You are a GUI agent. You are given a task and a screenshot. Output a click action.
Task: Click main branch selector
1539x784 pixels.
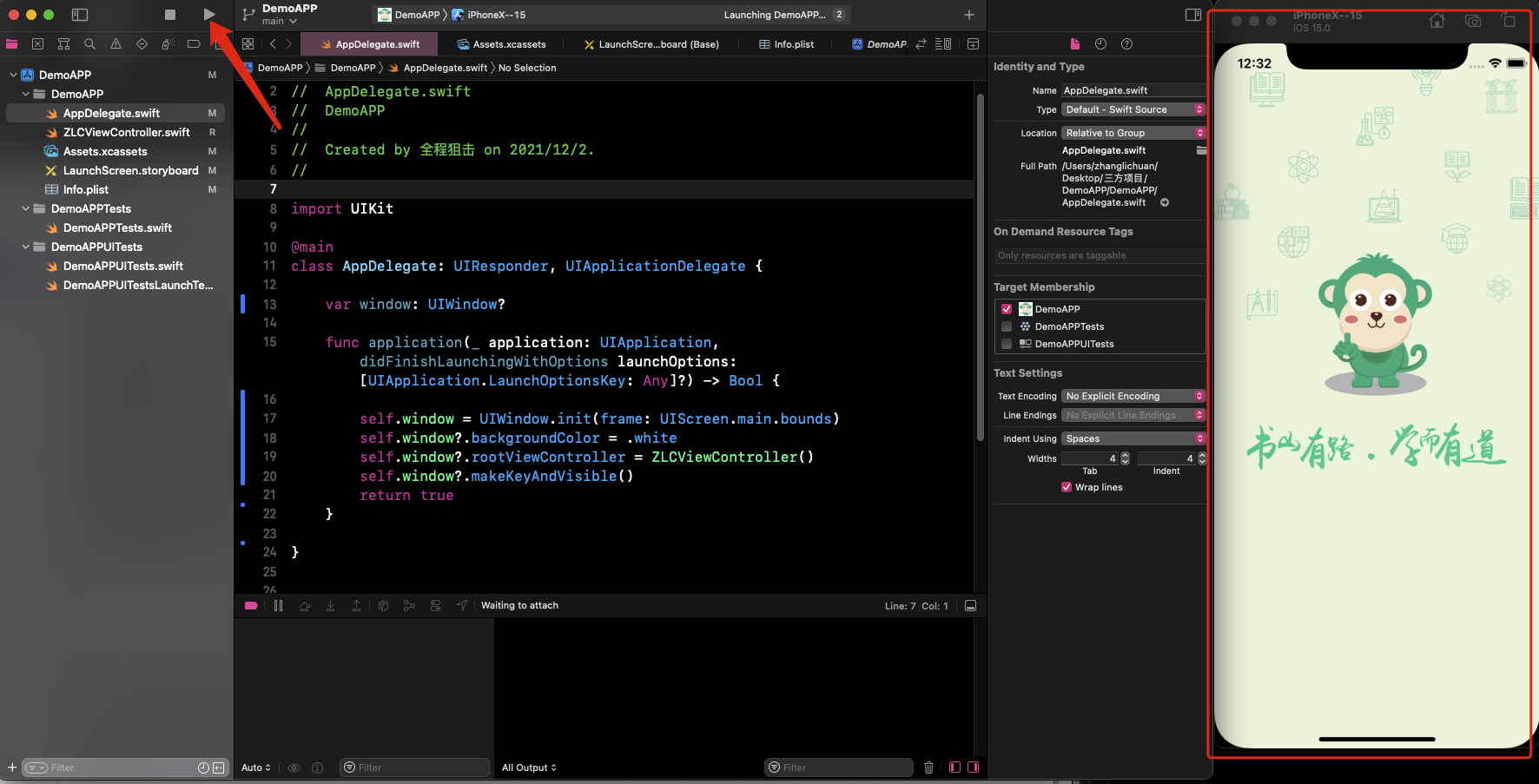pyautogui.click(x=280, y=22)
